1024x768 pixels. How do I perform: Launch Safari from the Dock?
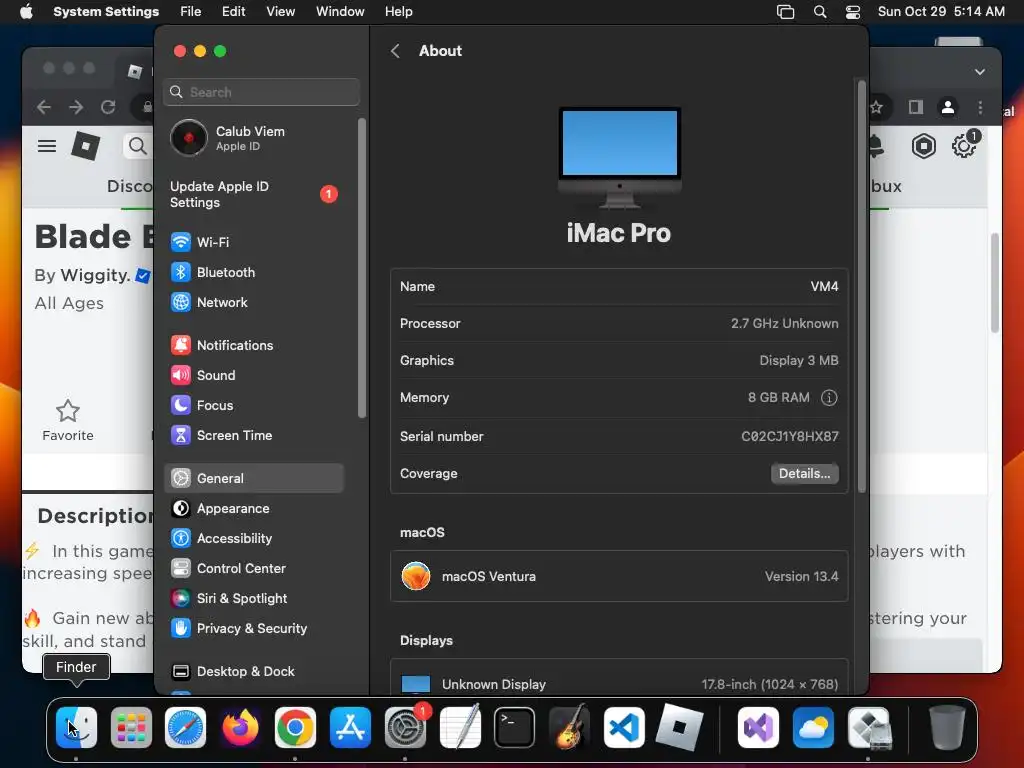coord(185,728)
